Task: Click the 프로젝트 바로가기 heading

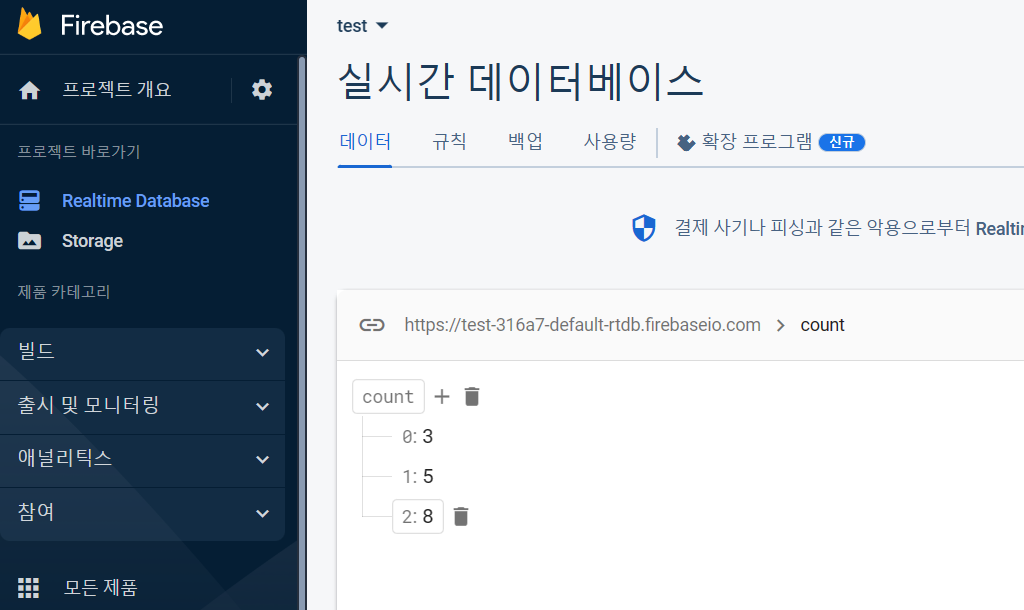Action: 79,152
